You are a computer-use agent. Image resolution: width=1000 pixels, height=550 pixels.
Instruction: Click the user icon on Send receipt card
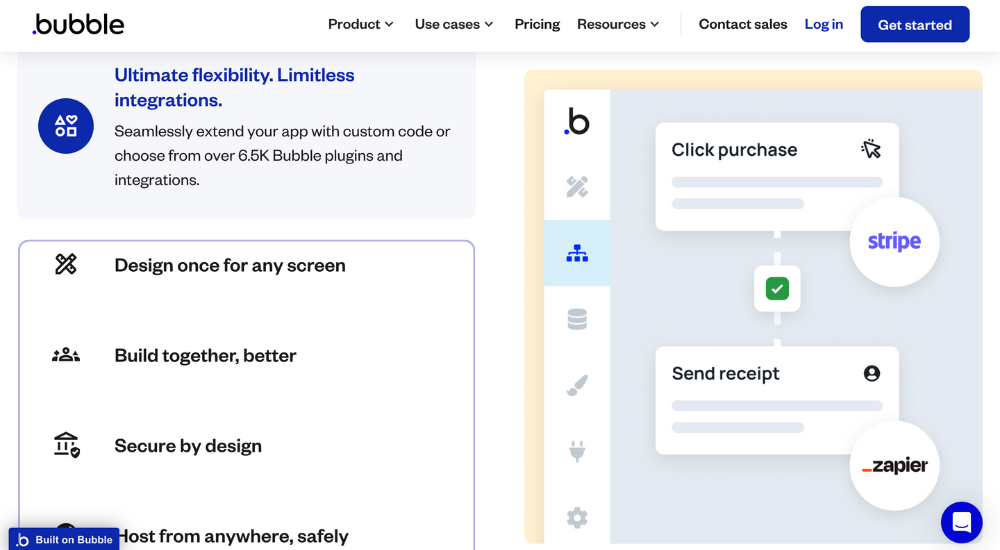(872, 373)
